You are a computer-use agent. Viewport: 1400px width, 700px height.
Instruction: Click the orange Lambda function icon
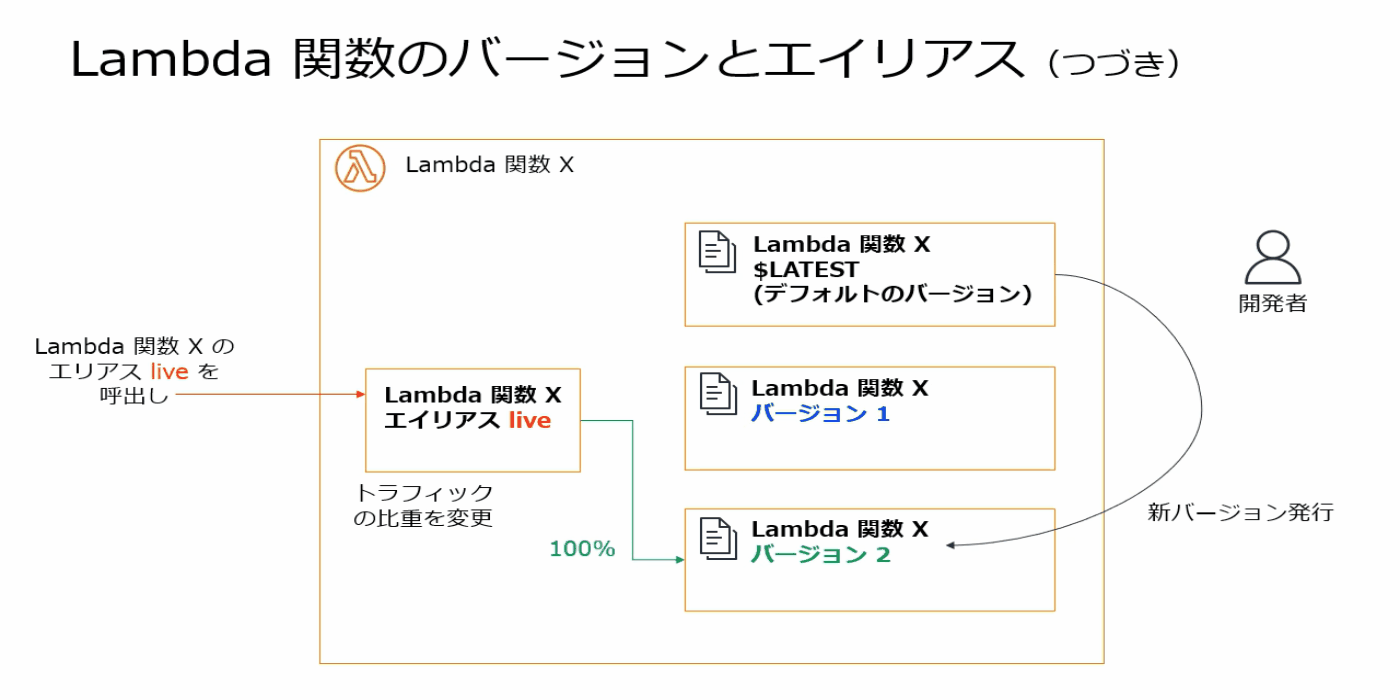tap(360, 168)
